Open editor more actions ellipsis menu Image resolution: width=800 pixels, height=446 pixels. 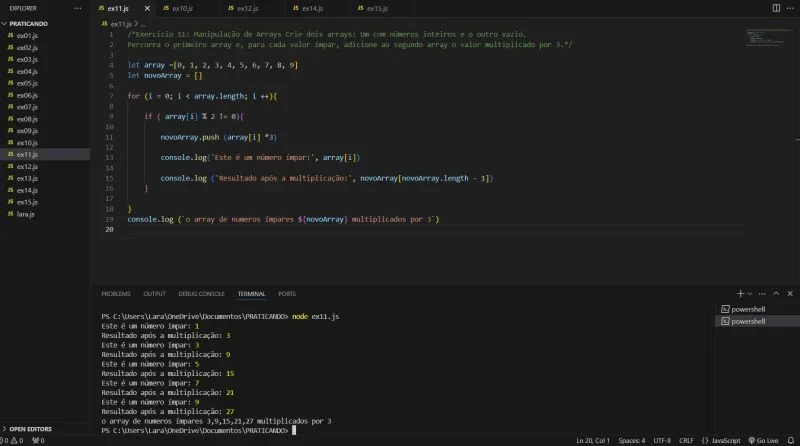(x=790, y=8)
